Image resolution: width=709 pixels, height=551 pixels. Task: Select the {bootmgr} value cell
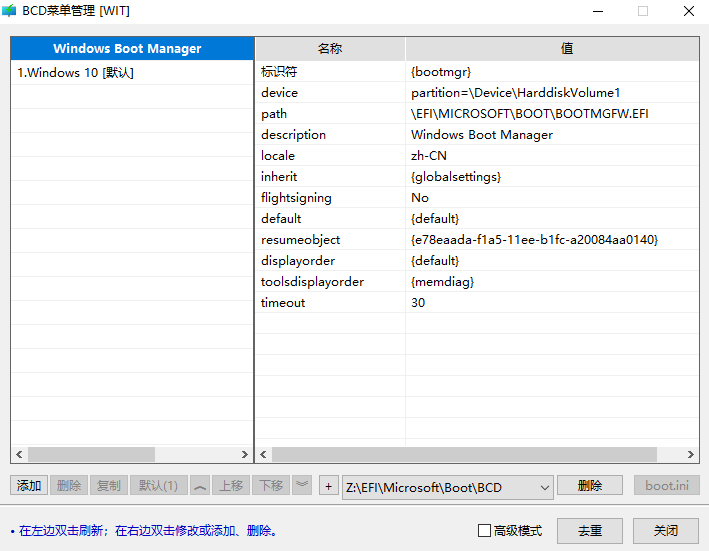552,71
